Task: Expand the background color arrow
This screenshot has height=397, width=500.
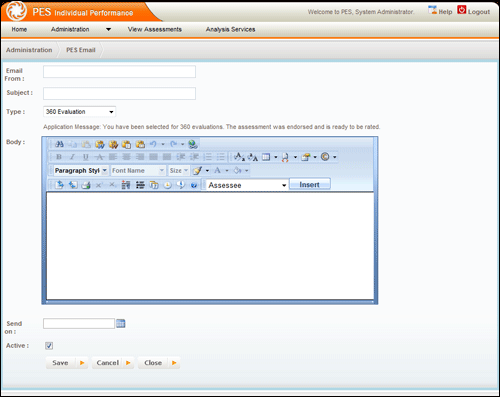Action: point(247,171)
